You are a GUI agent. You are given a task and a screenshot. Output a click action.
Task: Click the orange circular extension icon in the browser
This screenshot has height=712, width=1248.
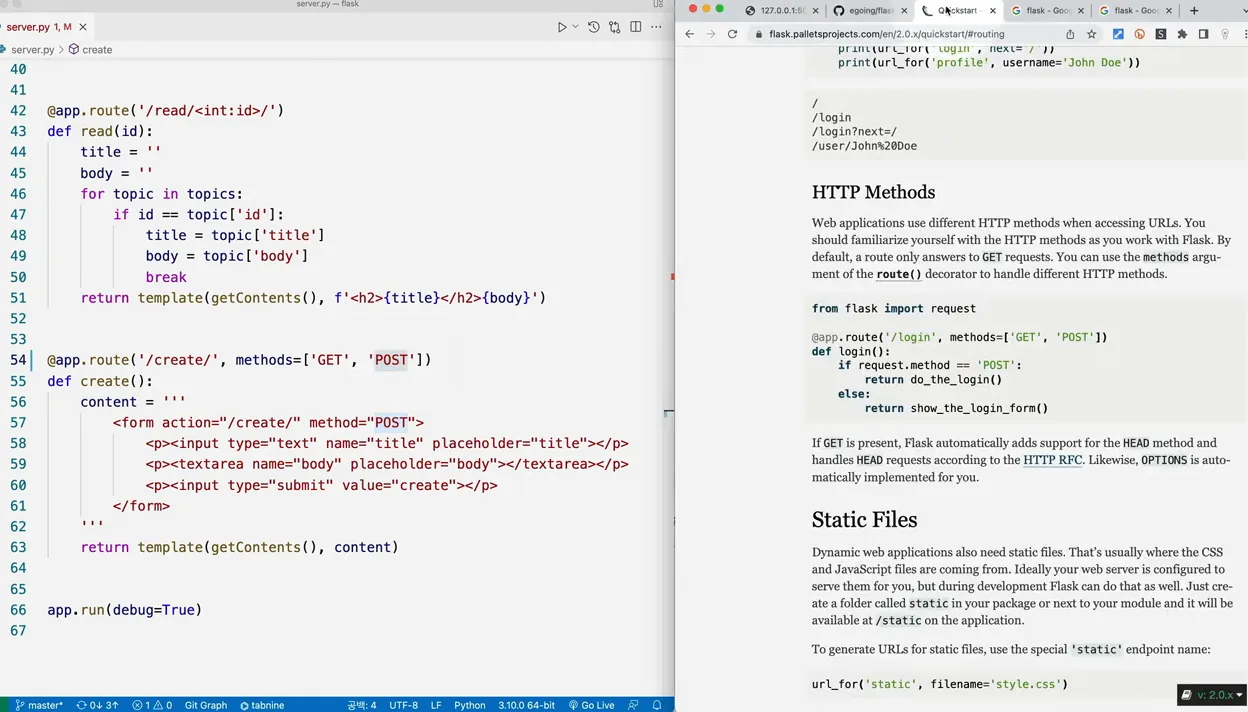pos(1139,34)
